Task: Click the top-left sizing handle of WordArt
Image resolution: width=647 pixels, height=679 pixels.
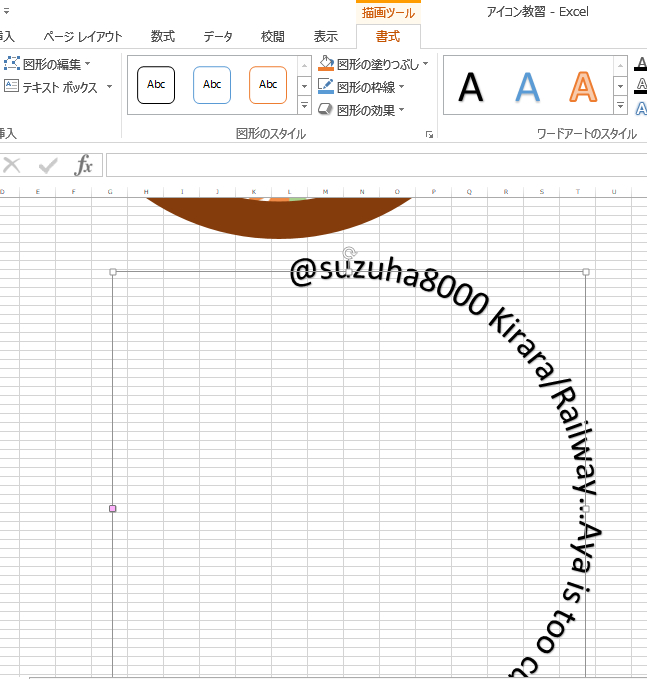Action: pyautogui.click(x=113, y=272)
